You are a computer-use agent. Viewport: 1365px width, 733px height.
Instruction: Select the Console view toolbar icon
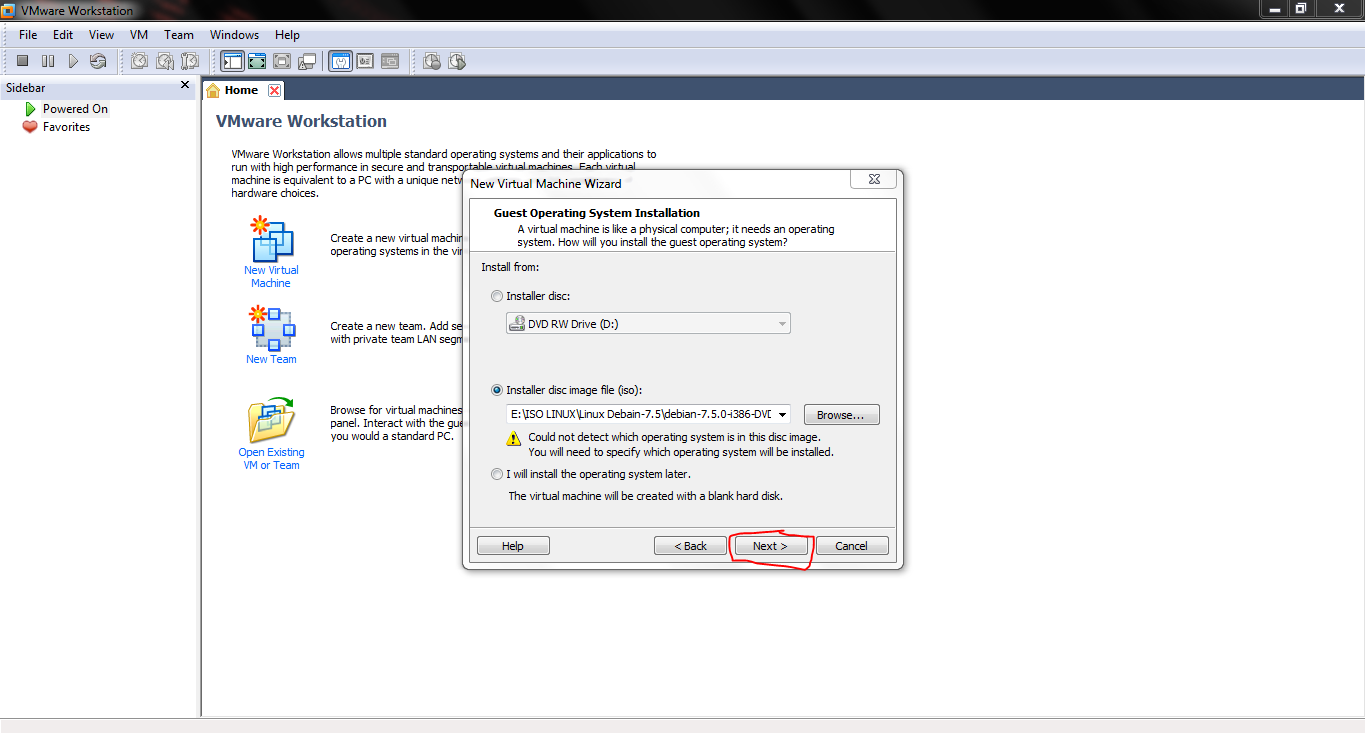[390, 61]
